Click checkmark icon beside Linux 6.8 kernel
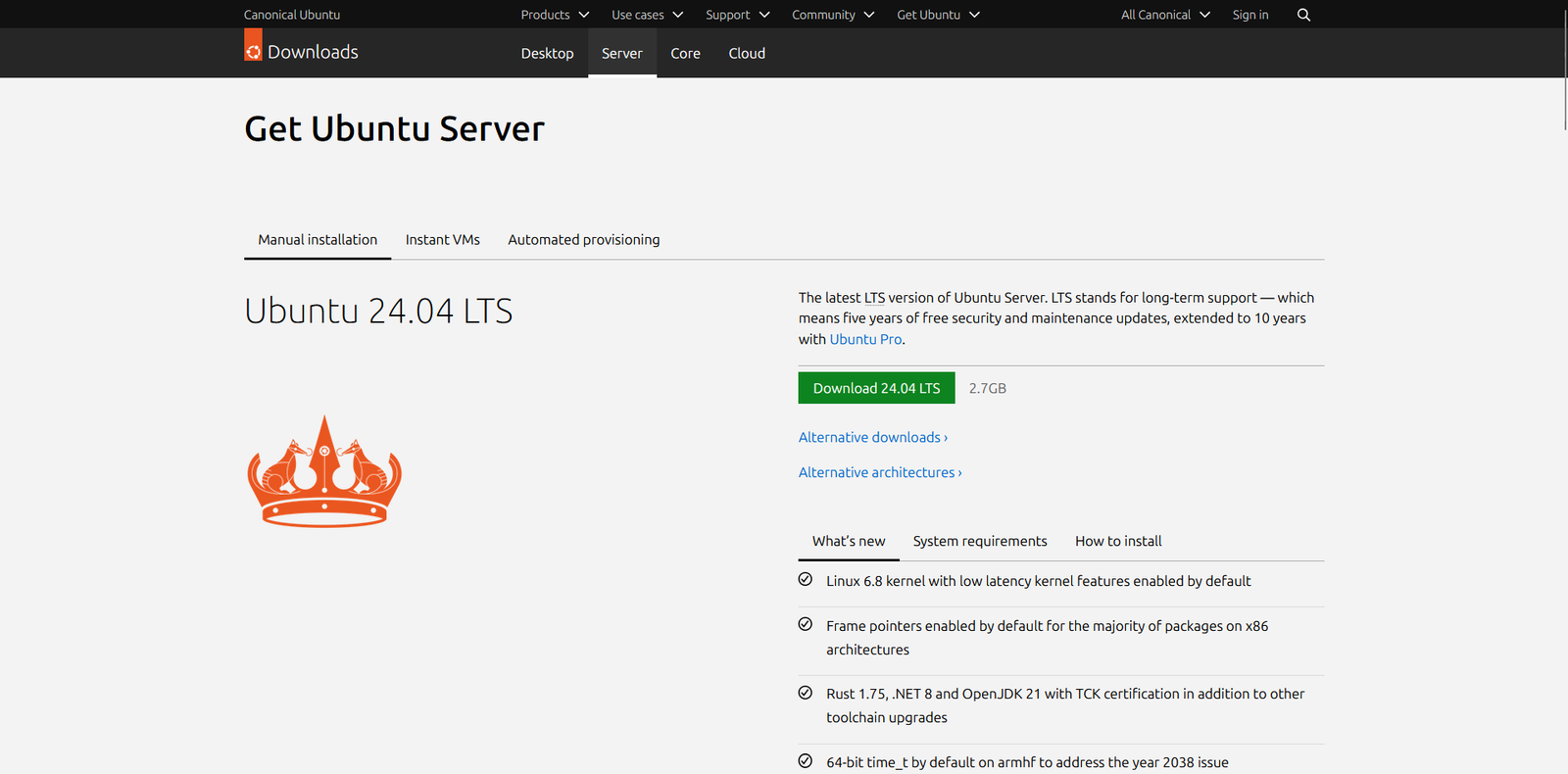Image resolution: width=1568 pixels, height=774 pixels. (806, 579)
